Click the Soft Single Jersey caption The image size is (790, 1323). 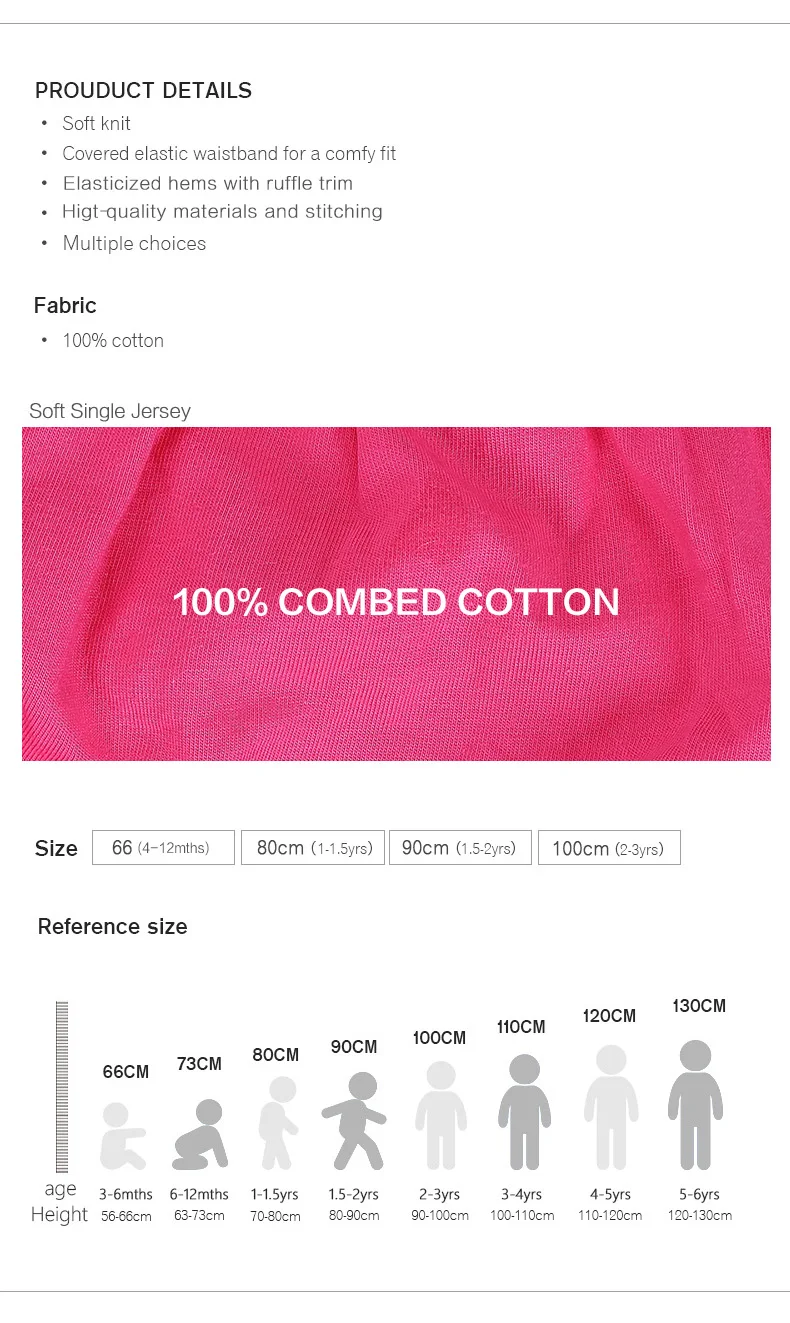pyautogui.click(x=110, y=411)
